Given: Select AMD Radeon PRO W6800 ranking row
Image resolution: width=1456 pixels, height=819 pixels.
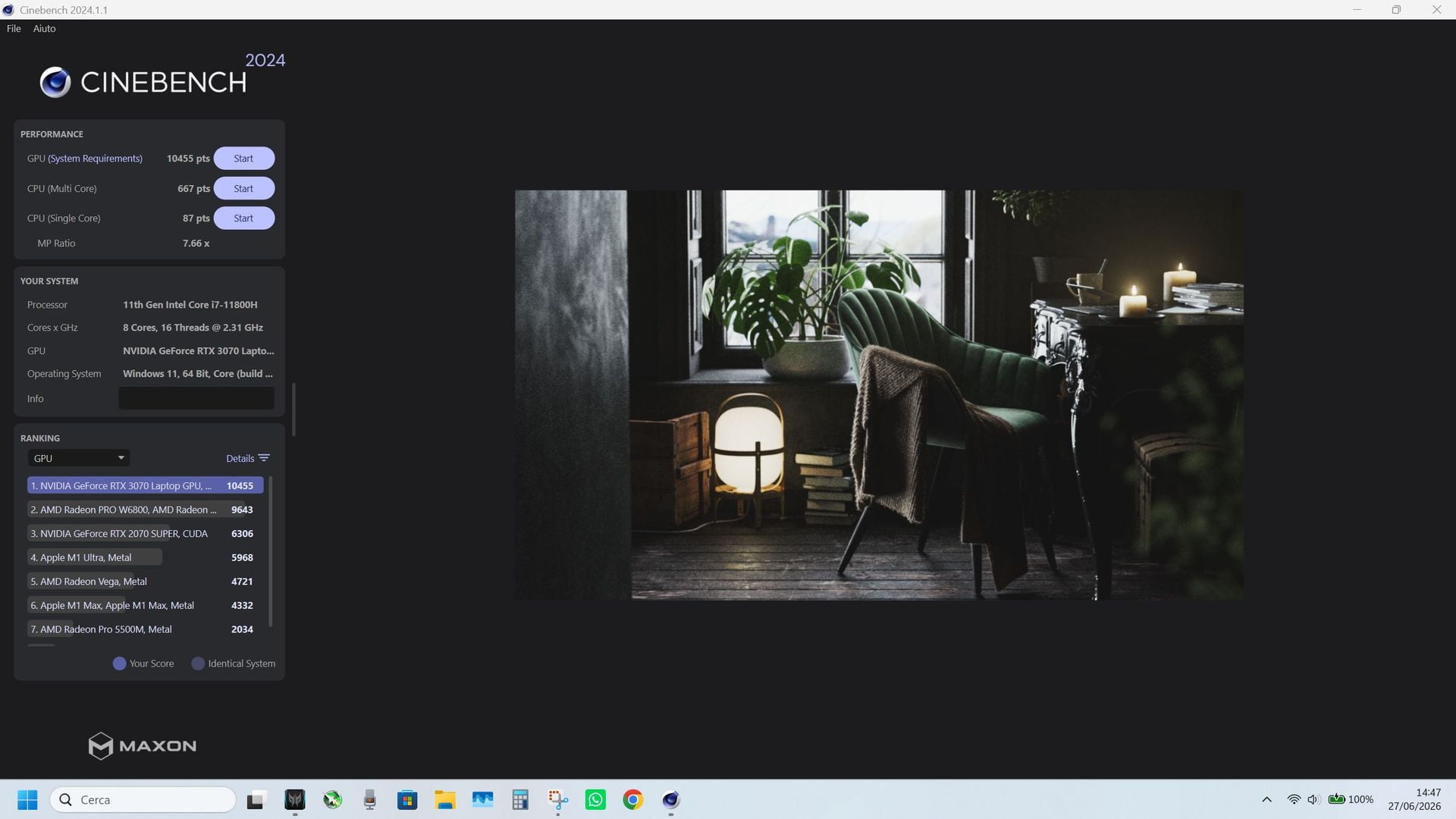Looking at the screenshot, I should pyautogui.click(x=145, y=510).
